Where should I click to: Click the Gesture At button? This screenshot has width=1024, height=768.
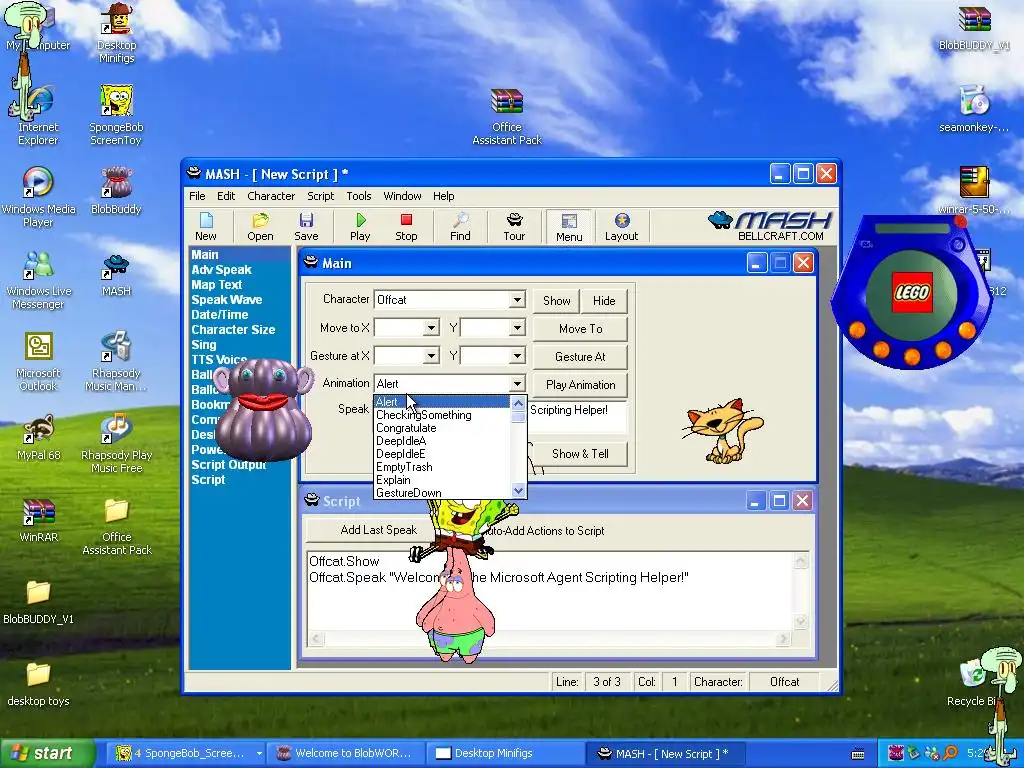click(581, 357)
